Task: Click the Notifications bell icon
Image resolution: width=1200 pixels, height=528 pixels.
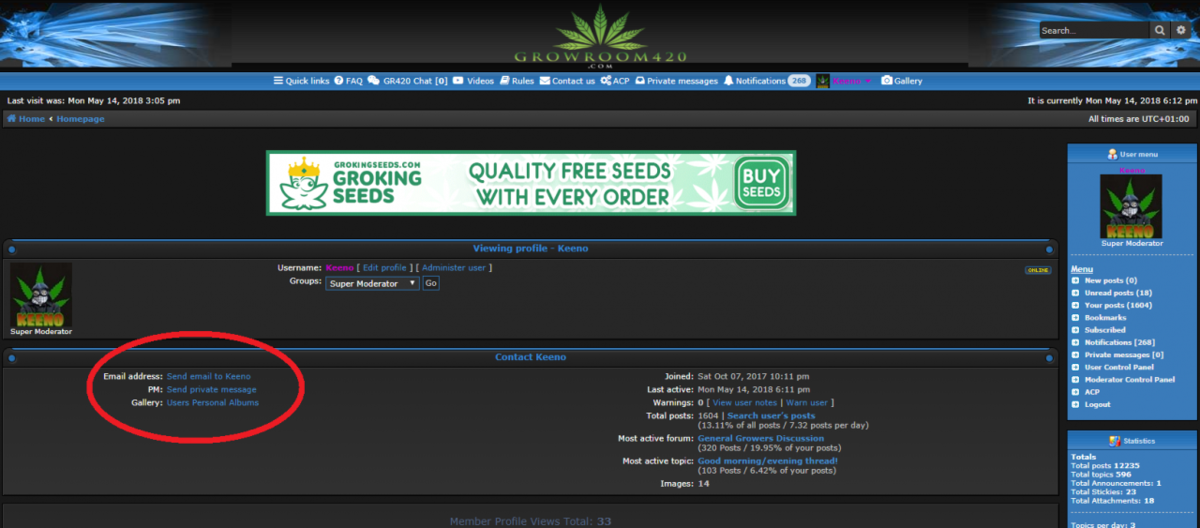Action: [x=729, y=81]
